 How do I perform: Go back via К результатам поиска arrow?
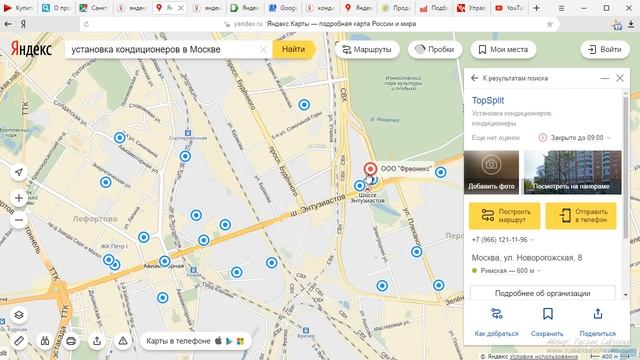coord(474,78)
